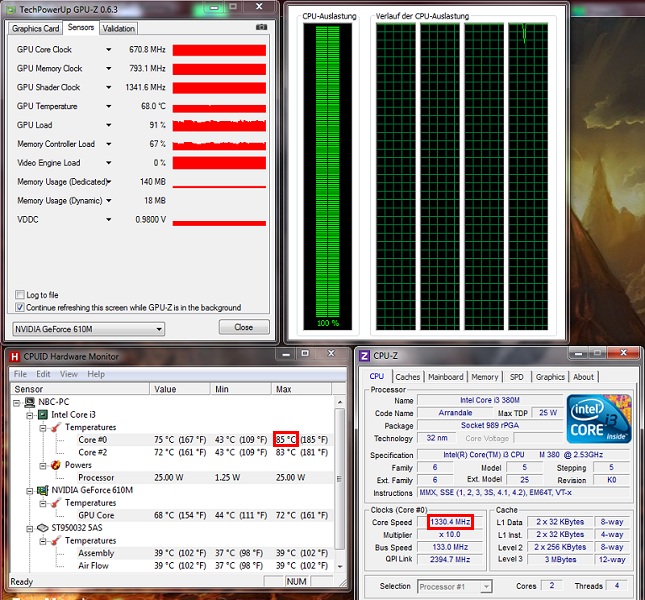
Task: Select the Air Flow temperature row
Action: tap(204, 565)
